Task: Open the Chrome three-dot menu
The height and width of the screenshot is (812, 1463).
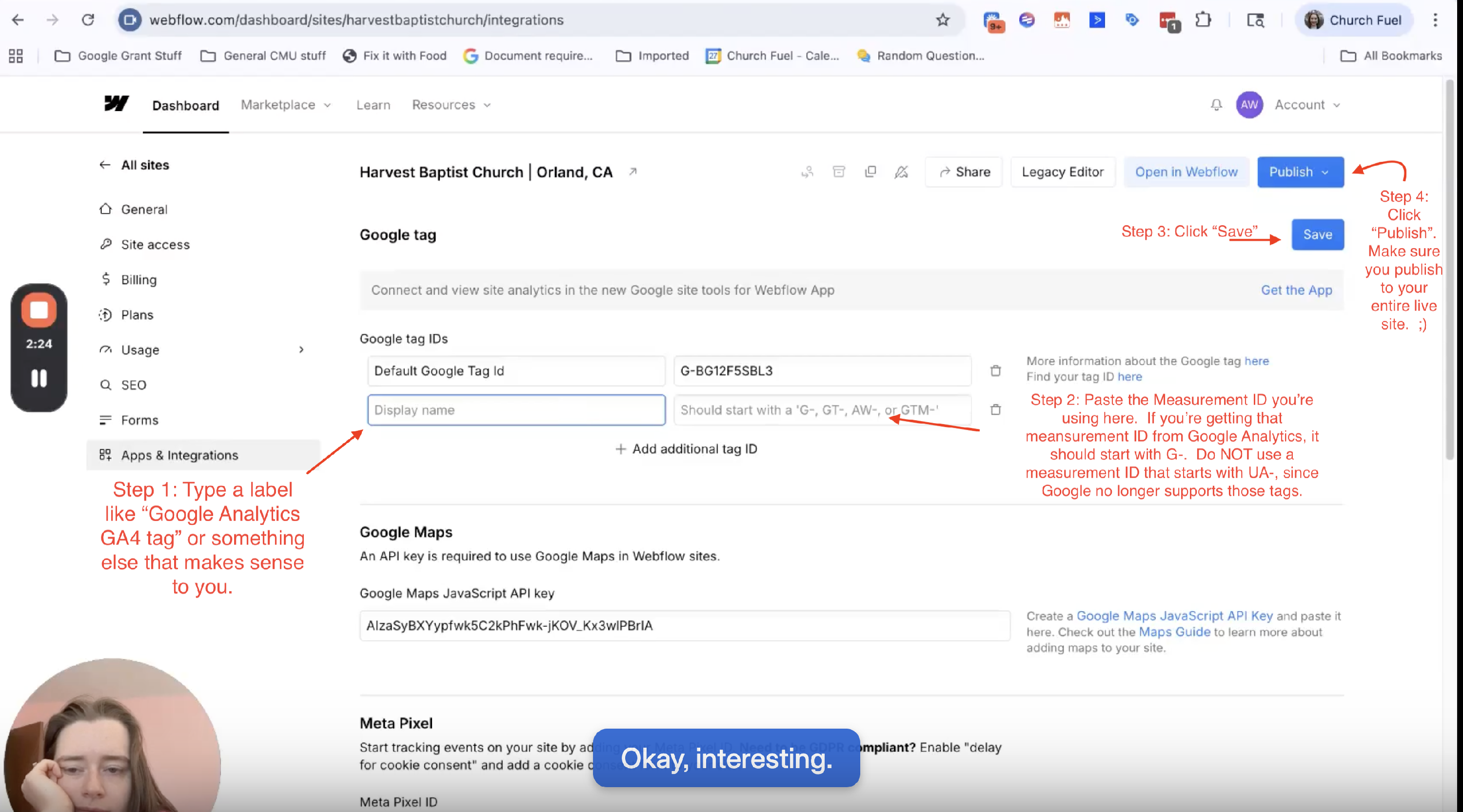Action: coord(1435,20)
